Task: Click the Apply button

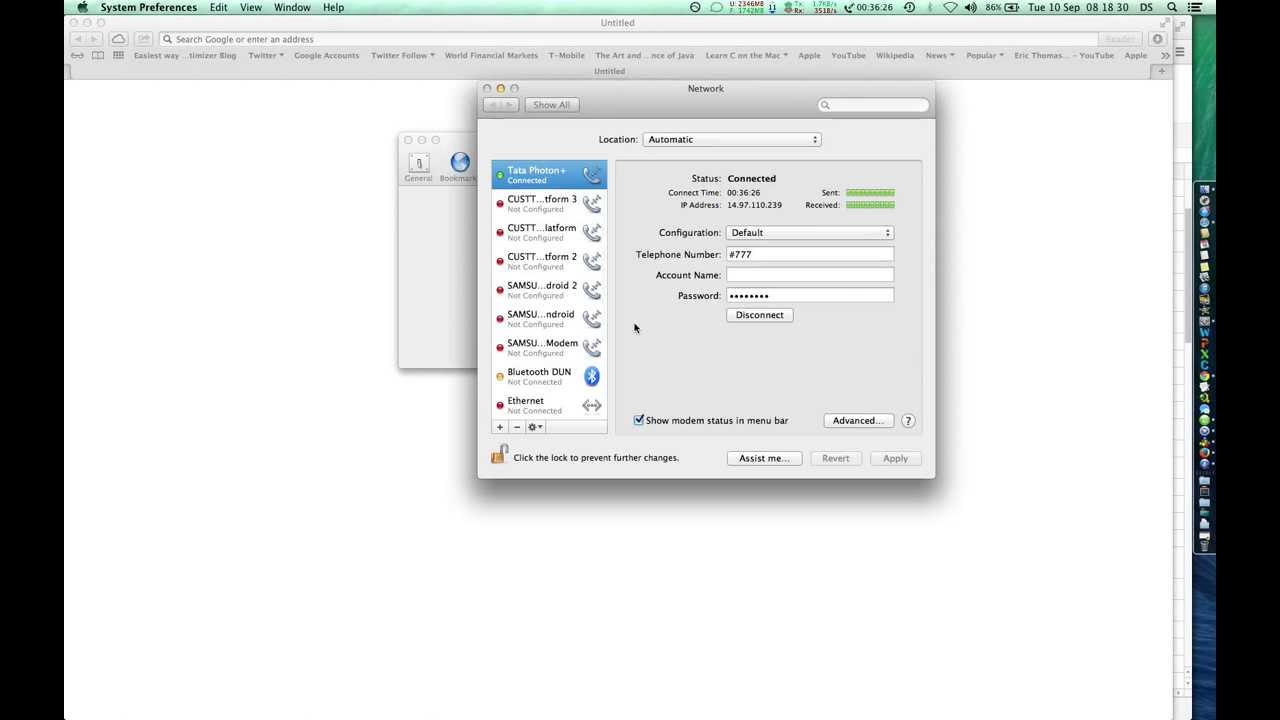Action: pyautogui.click(x=895, y=459)
